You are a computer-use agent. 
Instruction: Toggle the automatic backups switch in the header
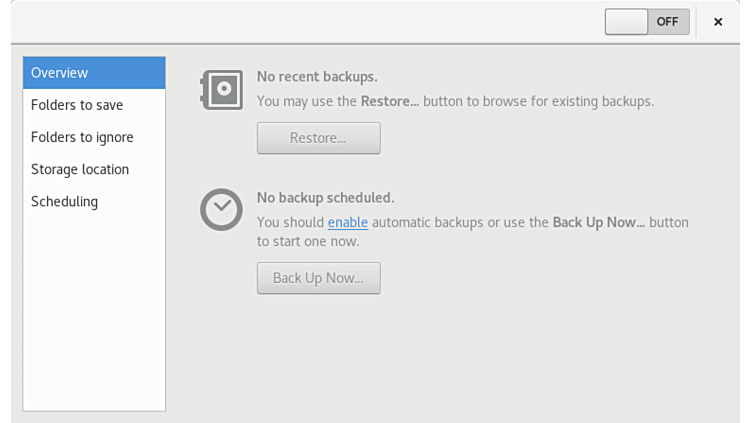647,21
